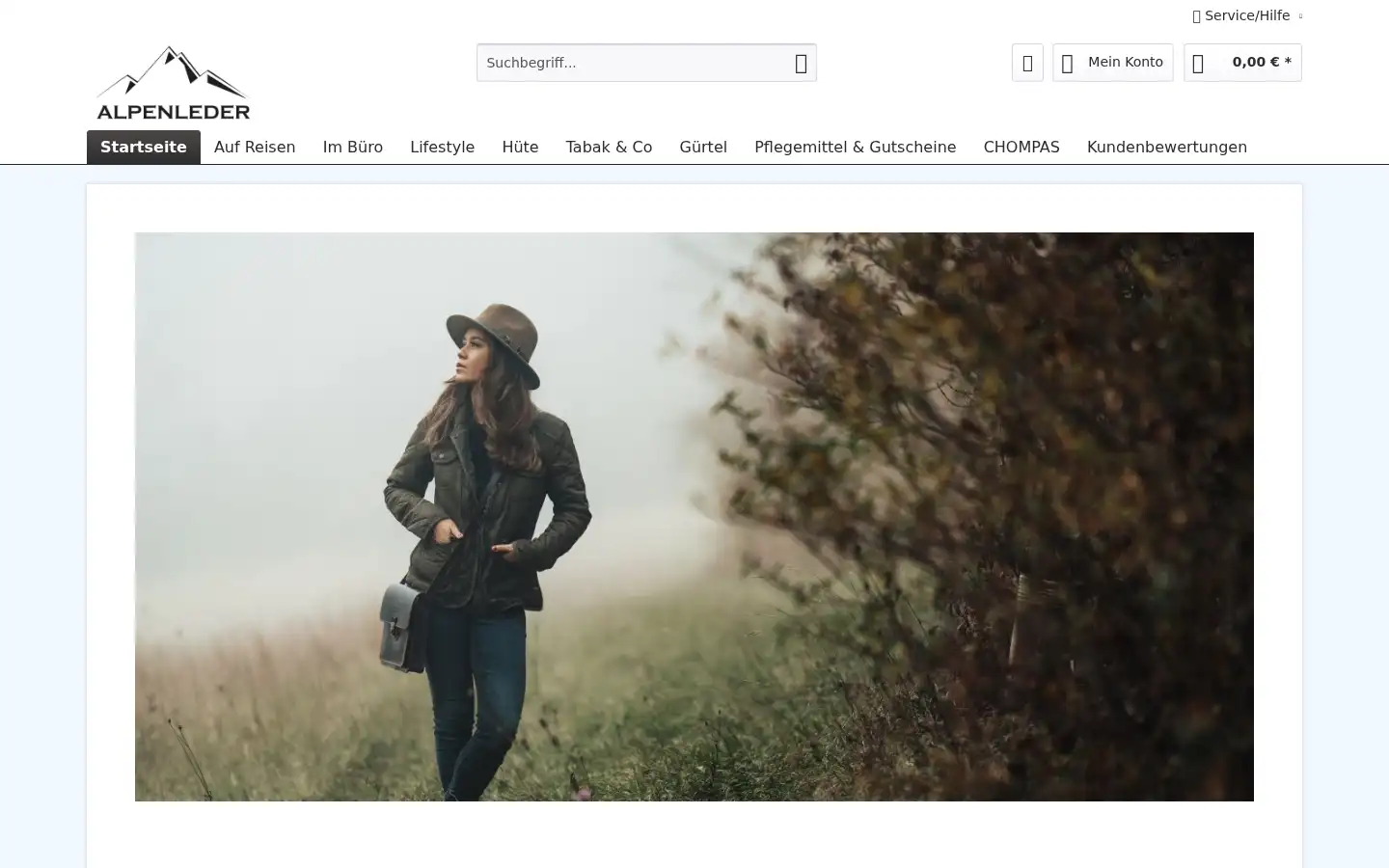This screenshot has width=1389, height=868.
Task: Select the Lifestyle menu item
Action: pyautogui.click(x=443, y=147)
